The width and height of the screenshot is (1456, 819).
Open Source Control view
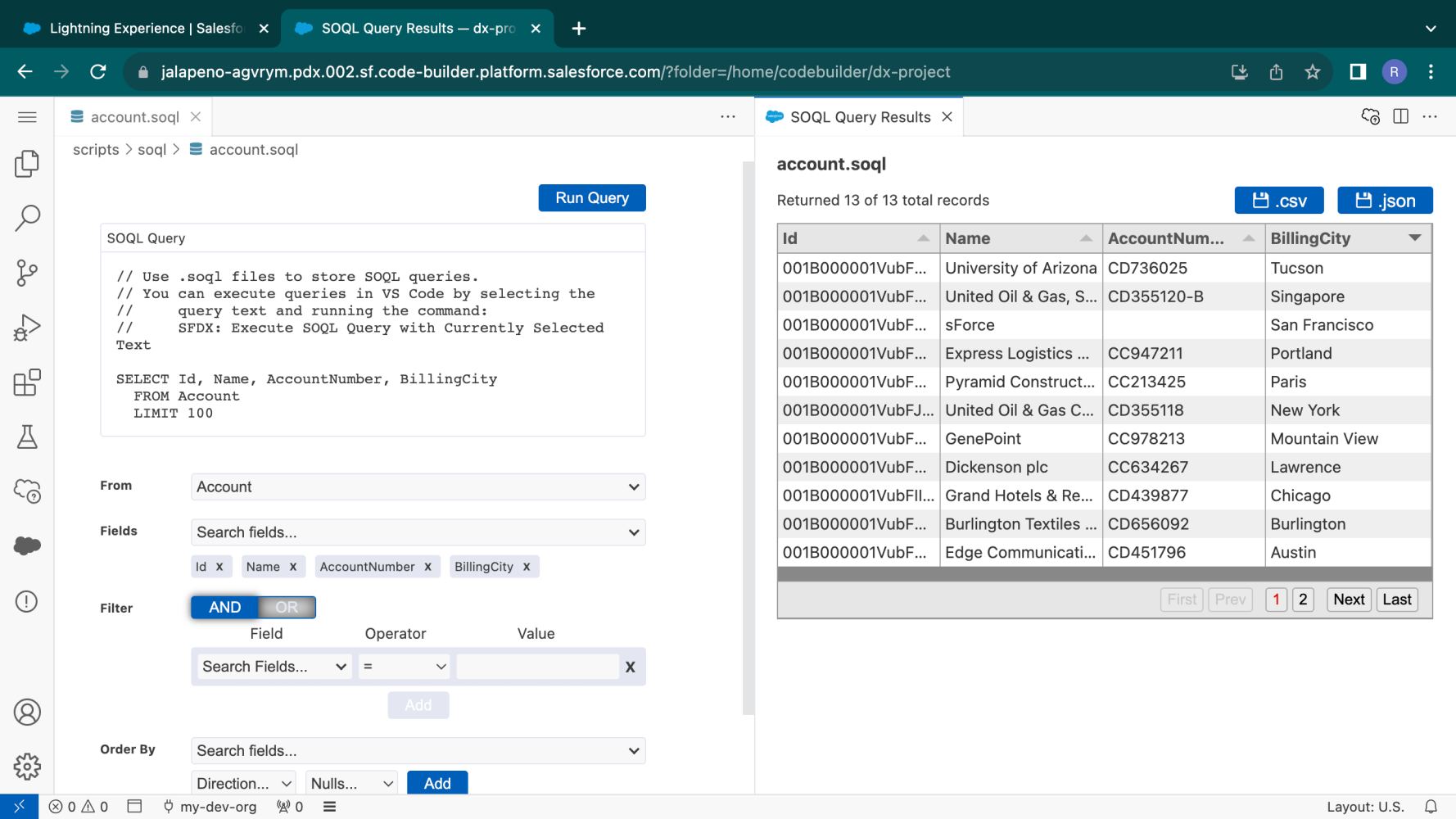point(27,273)
